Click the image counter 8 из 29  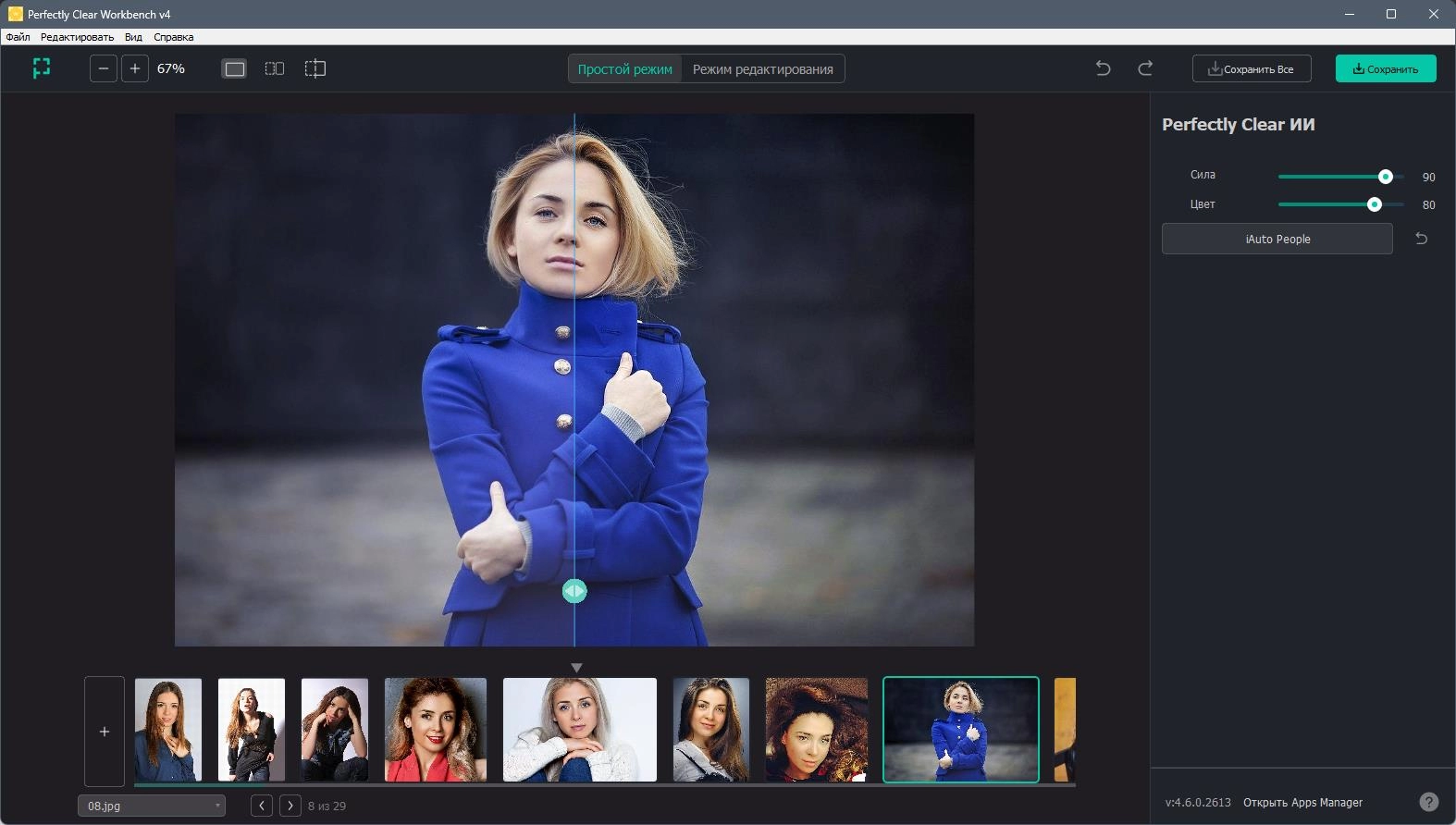coord(327,807)
